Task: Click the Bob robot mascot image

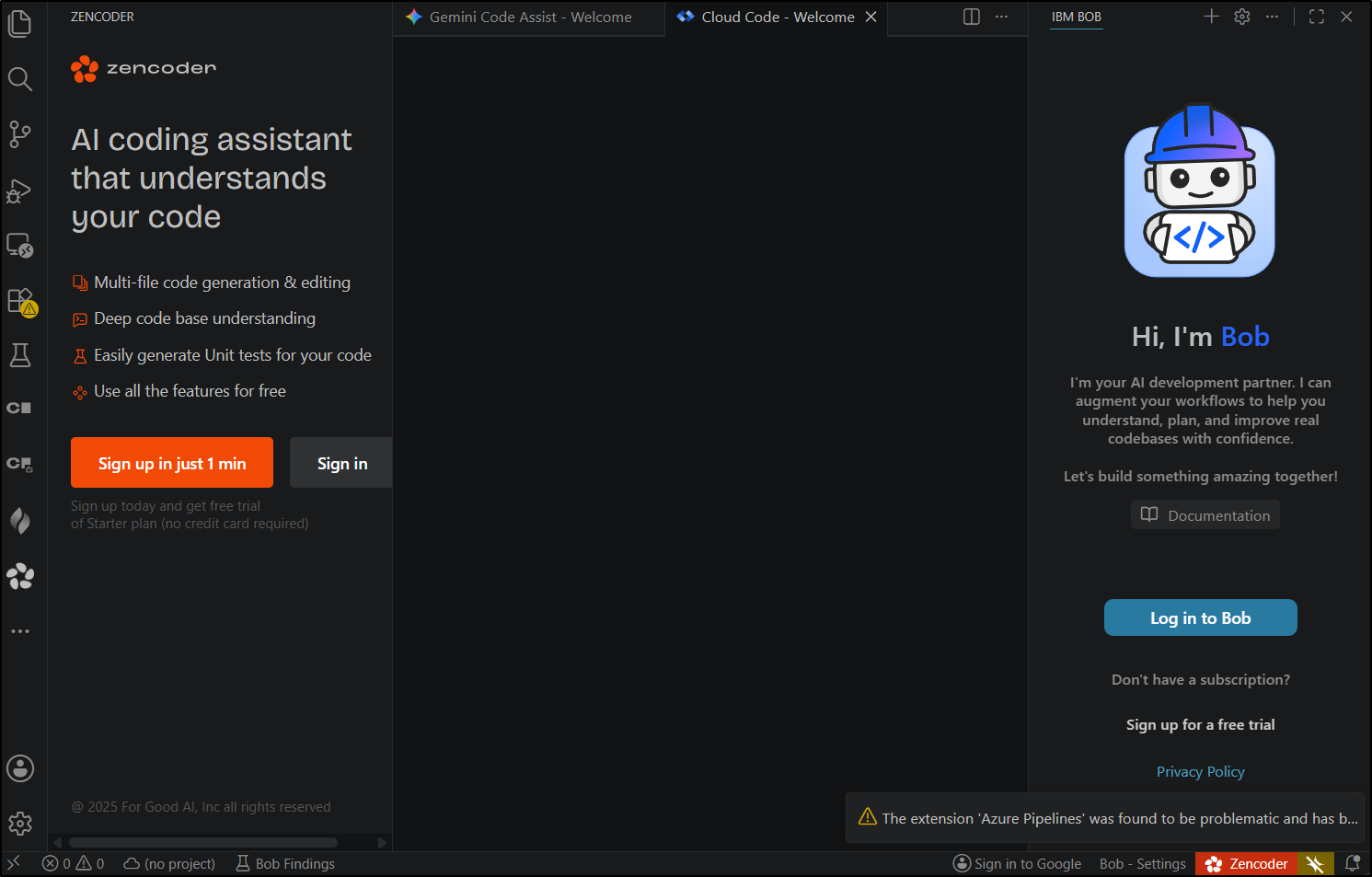Action: (x=1200, y=190)
